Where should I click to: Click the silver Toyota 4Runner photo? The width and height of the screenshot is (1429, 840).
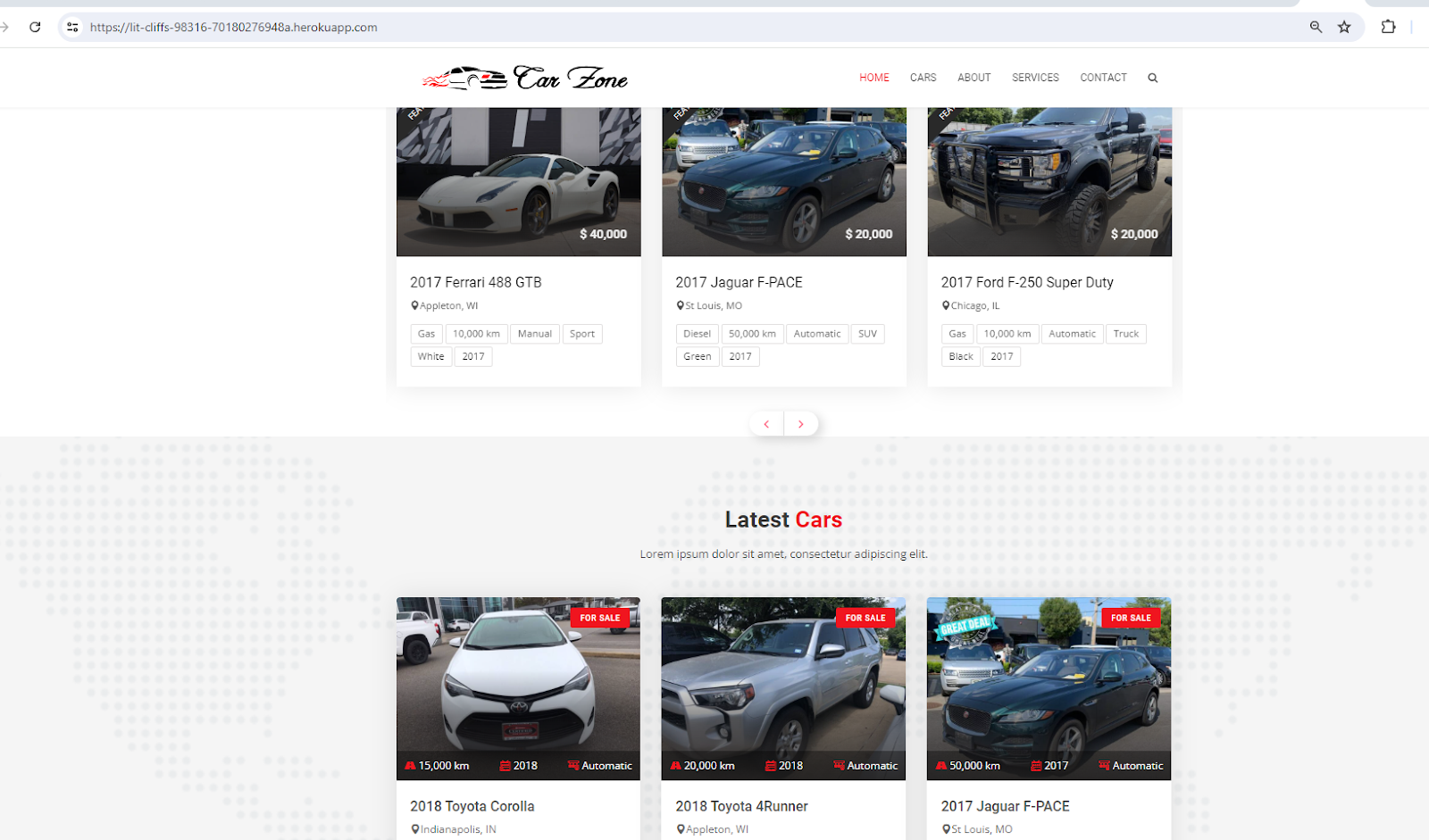pos(783,688)
